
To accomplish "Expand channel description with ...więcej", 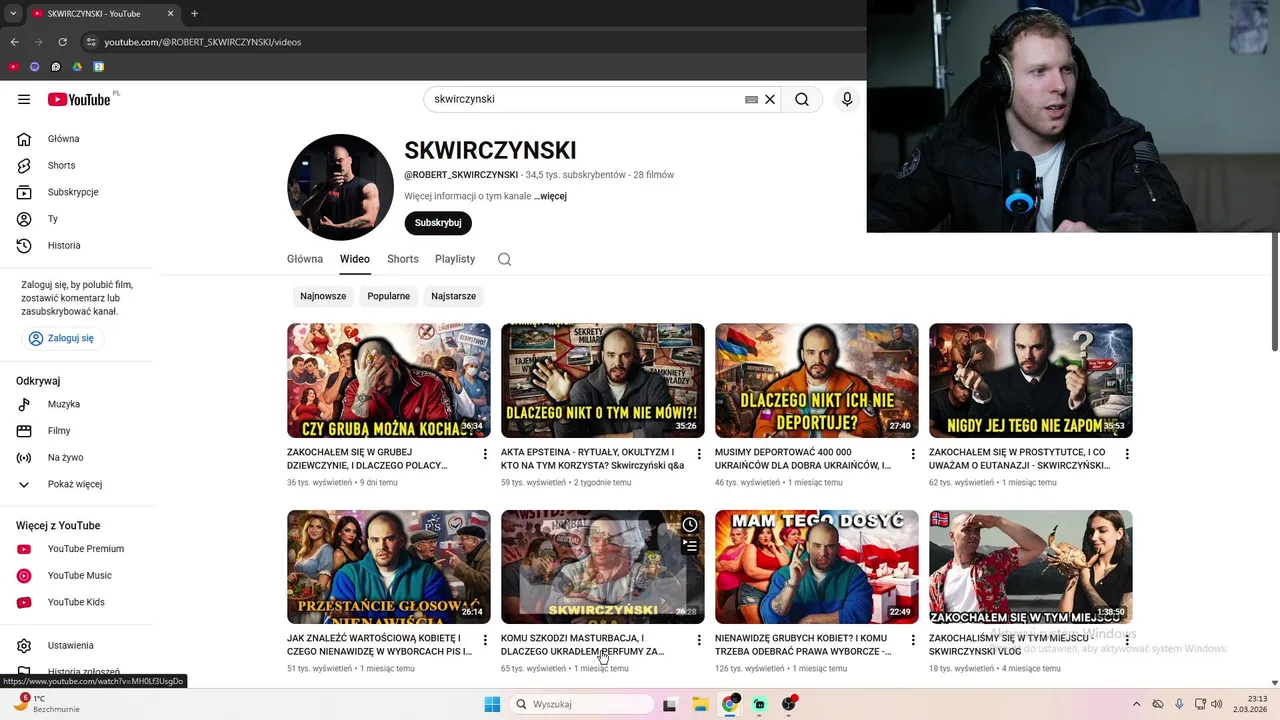I will [550, 196].
